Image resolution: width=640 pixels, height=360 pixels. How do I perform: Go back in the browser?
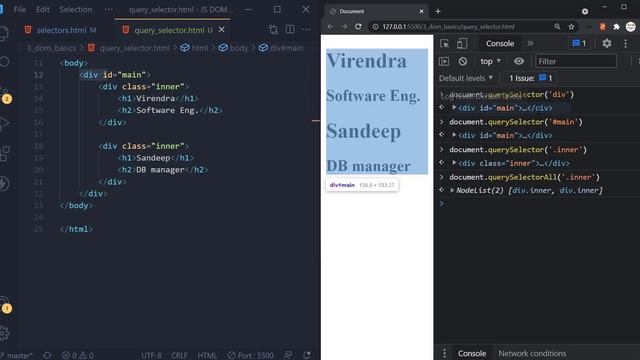[x=330, y=27]
